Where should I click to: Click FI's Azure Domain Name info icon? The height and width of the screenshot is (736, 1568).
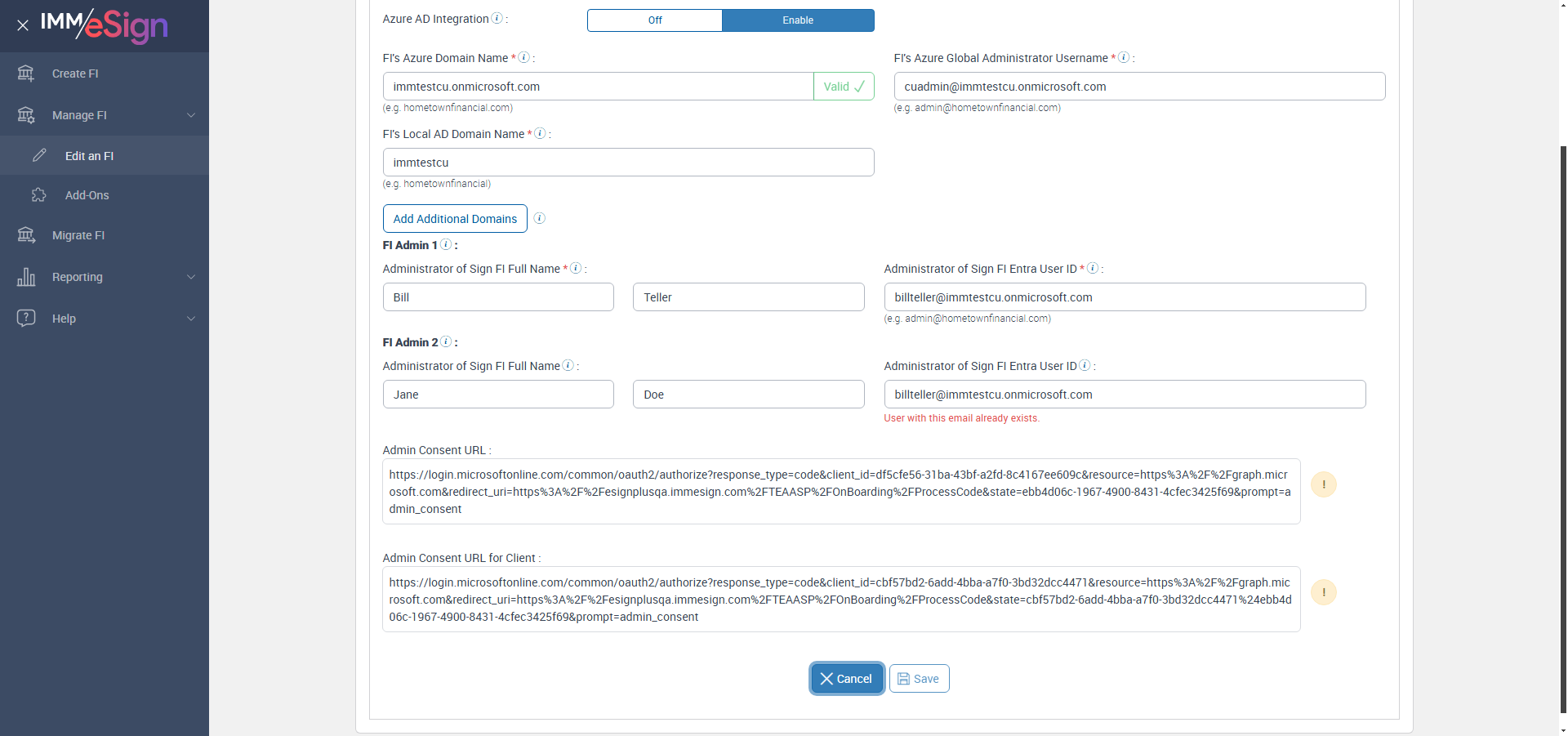524,58
